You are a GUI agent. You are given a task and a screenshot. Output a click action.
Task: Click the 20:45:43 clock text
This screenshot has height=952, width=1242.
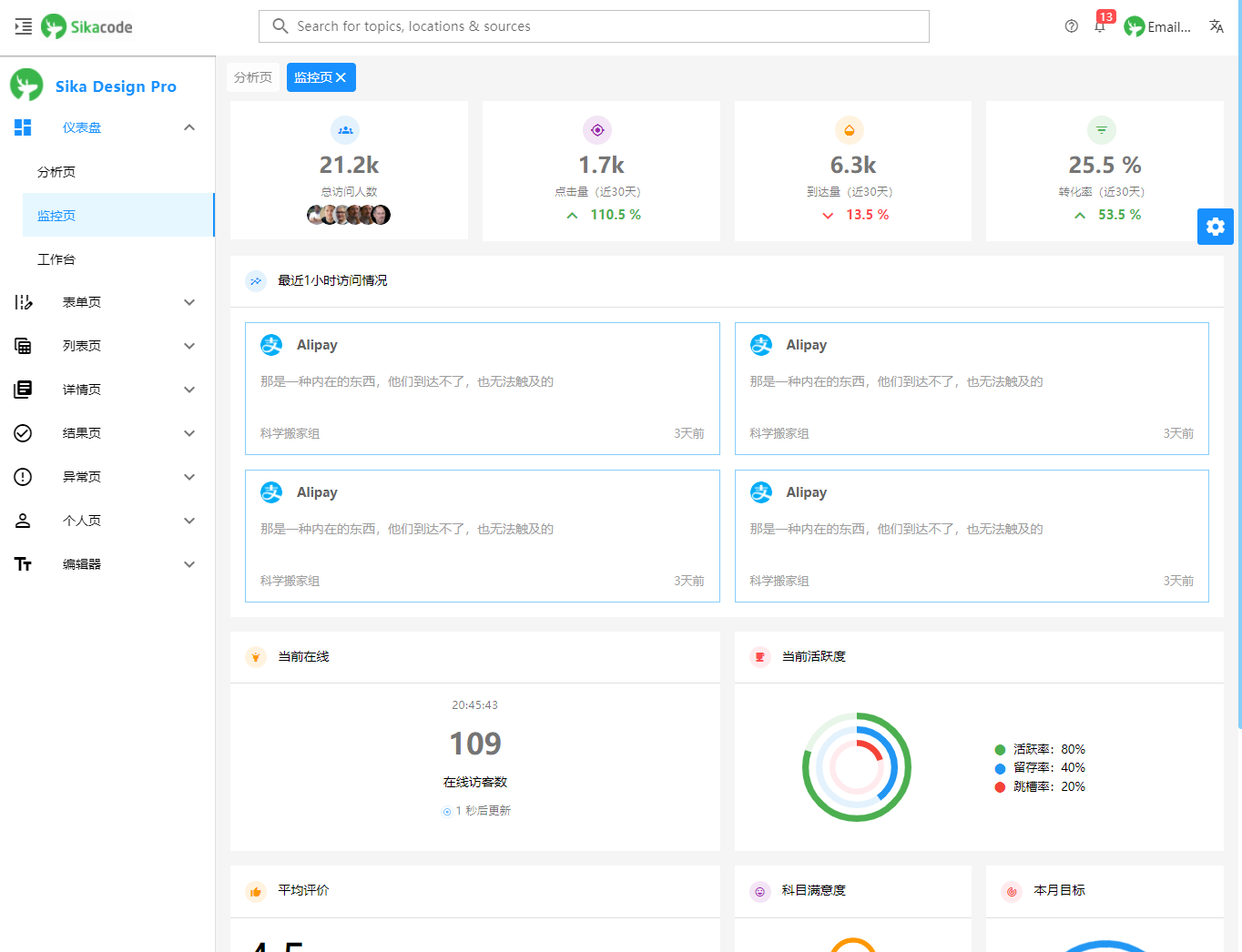(x=475, y=705)
